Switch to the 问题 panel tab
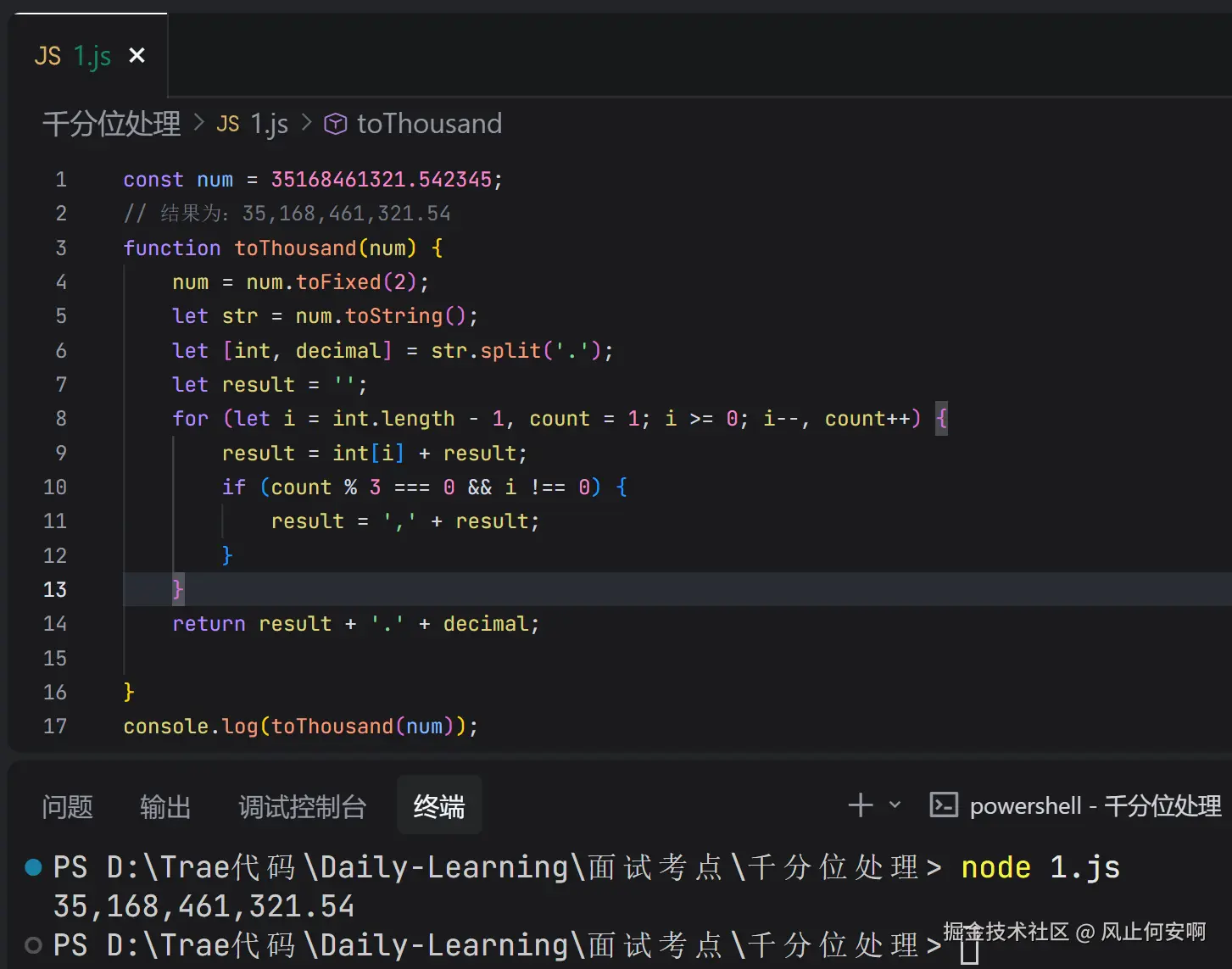Viewport: 1232px width, 969px height. tap(67, 806)
